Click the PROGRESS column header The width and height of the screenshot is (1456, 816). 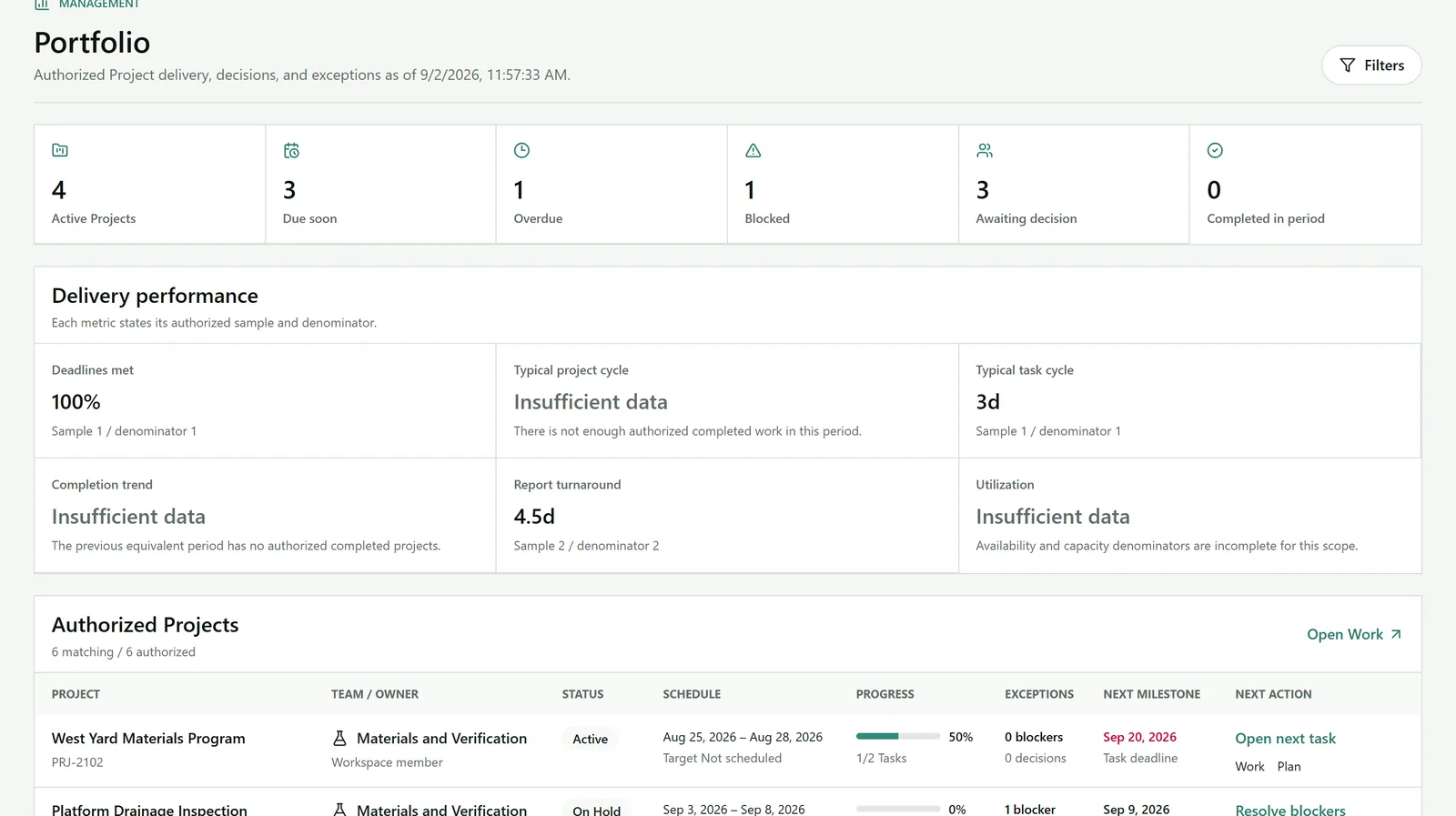[885, 694]
